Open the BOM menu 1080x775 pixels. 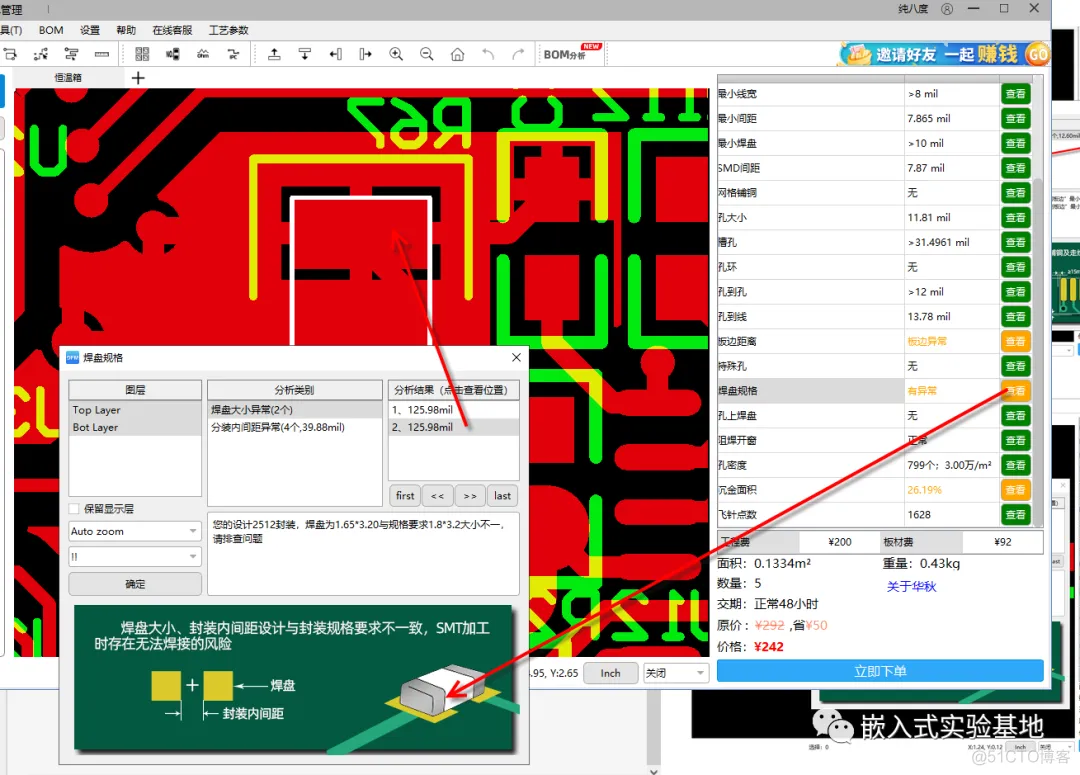tap(51, 30)
